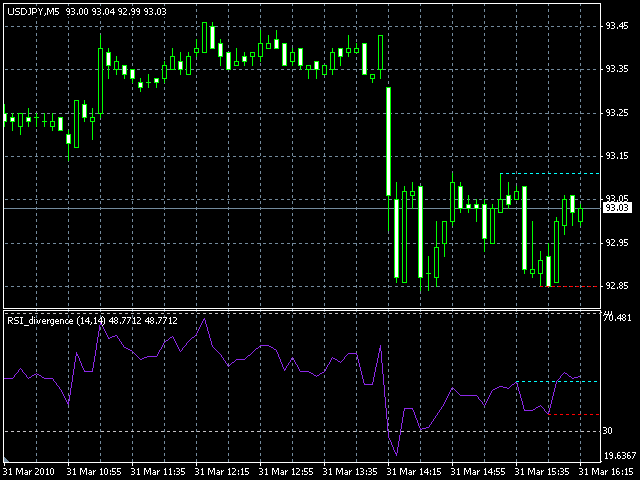Select the cyan dashed line on price chart
The height and width of the screenshot is (480, 640).
(x=550, y=174)
